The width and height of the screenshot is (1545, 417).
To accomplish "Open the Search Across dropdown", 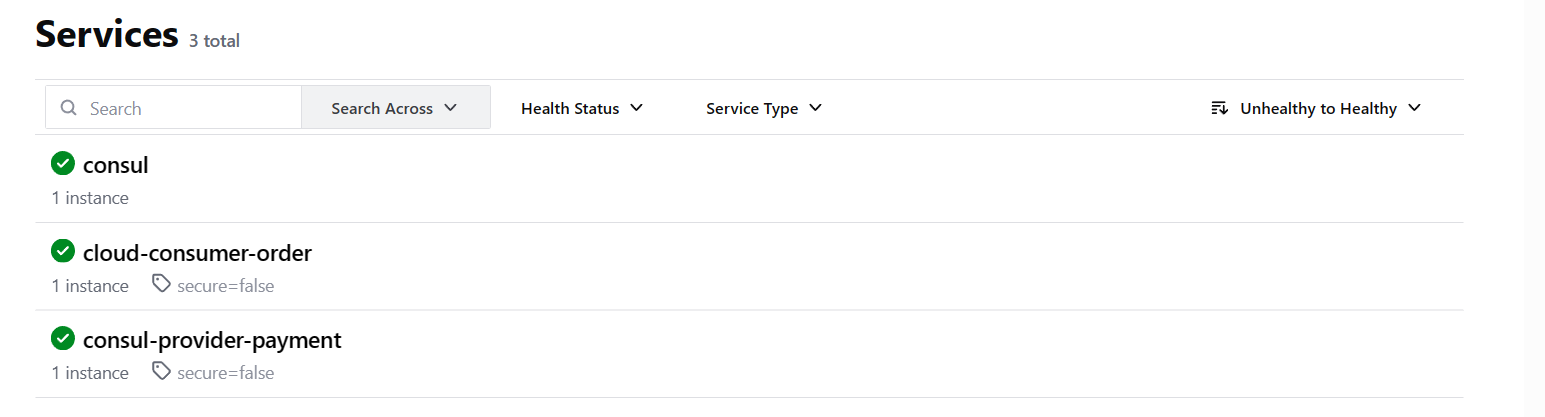I will click(395, 108).
